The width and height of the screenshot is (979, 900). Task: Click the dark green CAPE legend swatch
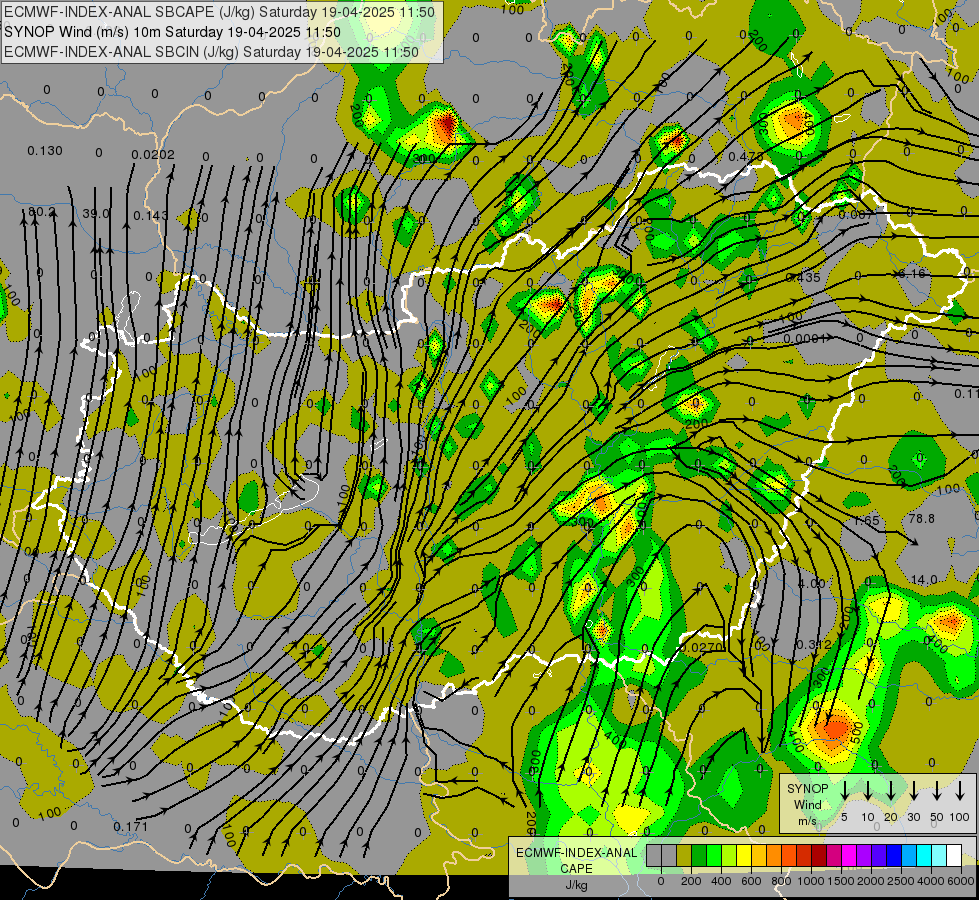699,855
